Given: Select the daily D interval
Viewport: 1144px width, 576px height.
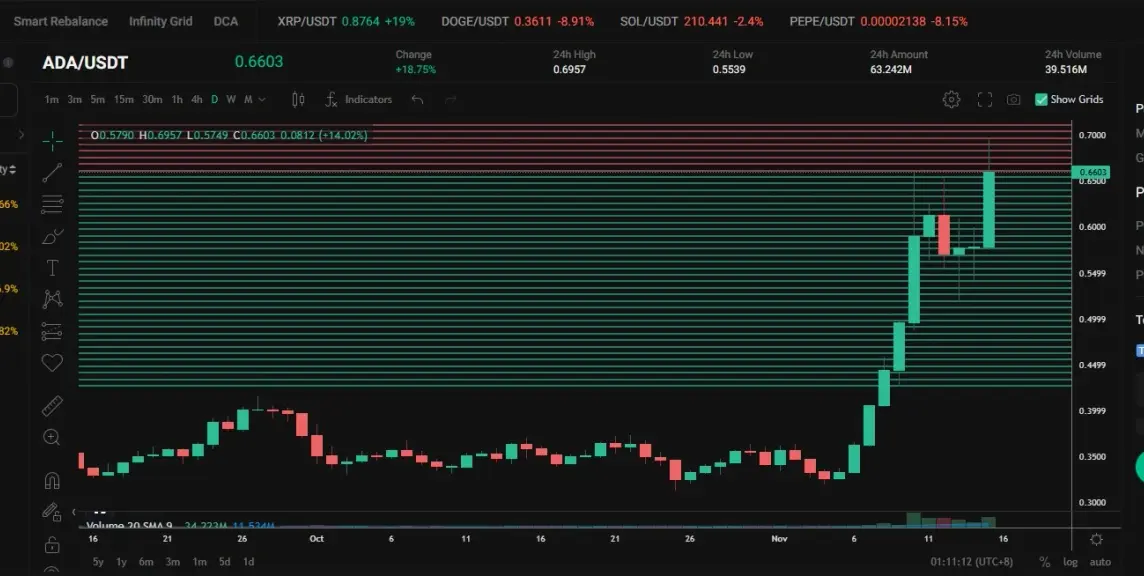Looking at the screenshot, I should coord(214,99).
